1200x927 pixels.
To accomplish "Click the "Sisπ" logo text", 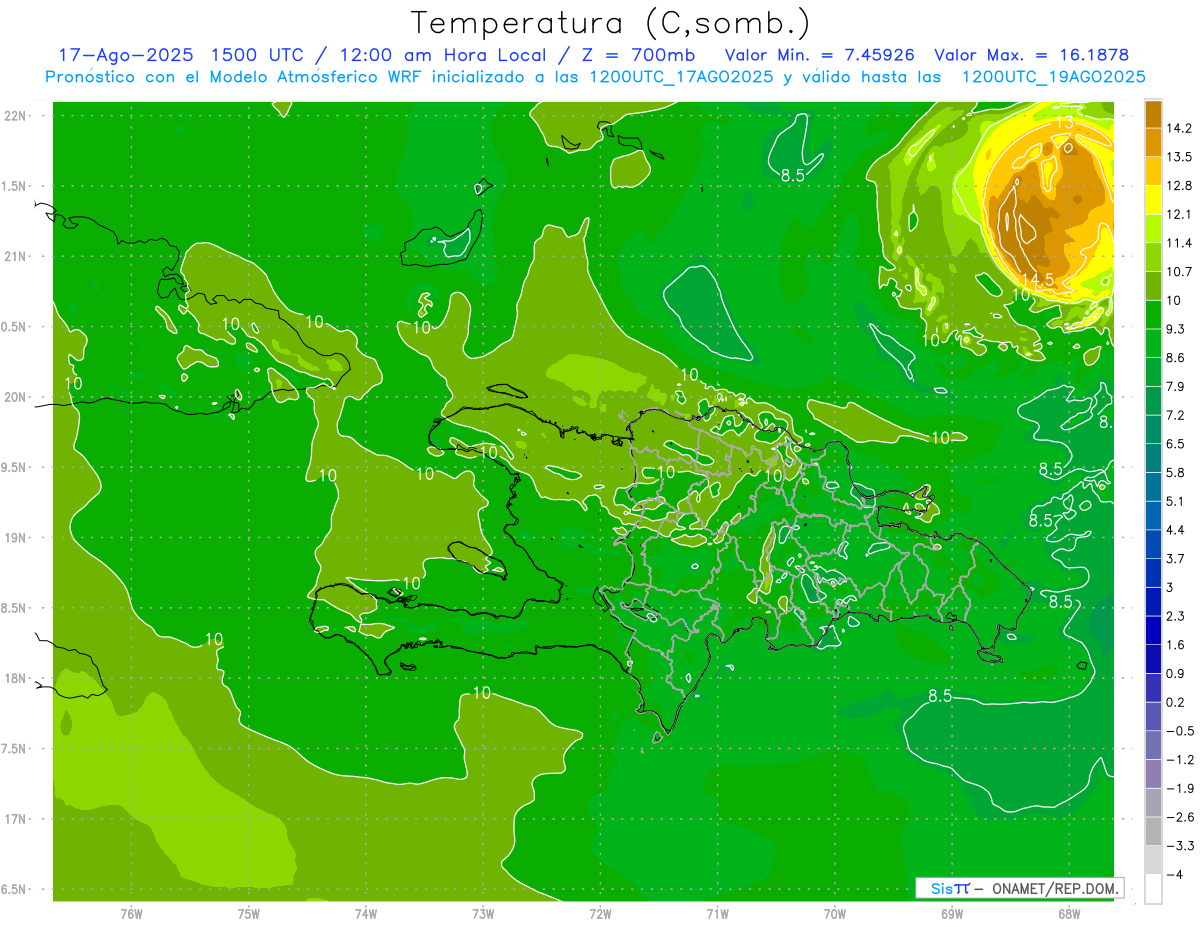I will [x=950, y=888].
